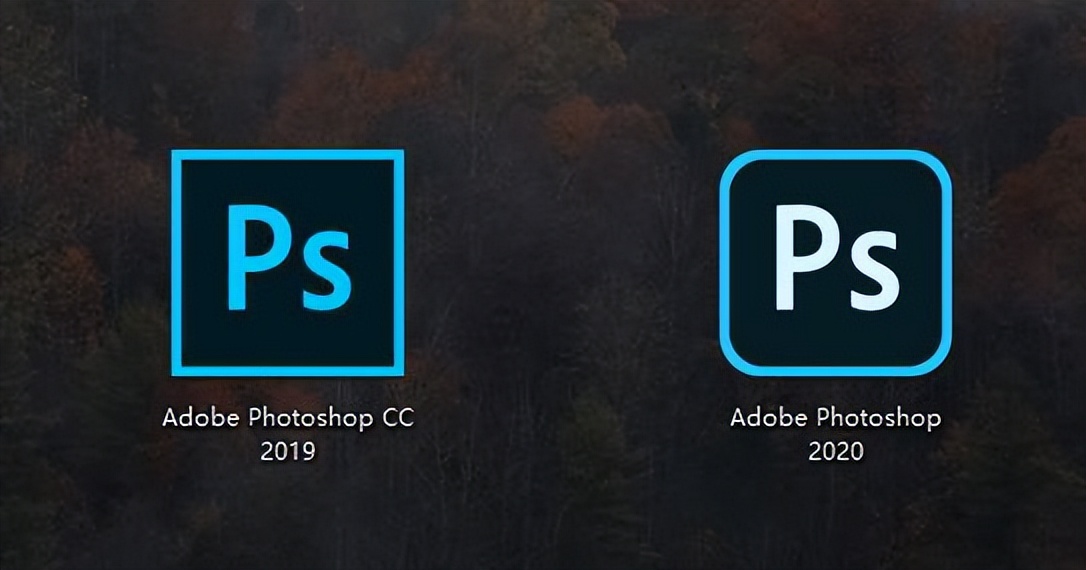This screenshot has height=570, width=1086.
Task: Click the "2020" text under the icon
Action: point(836,452)
